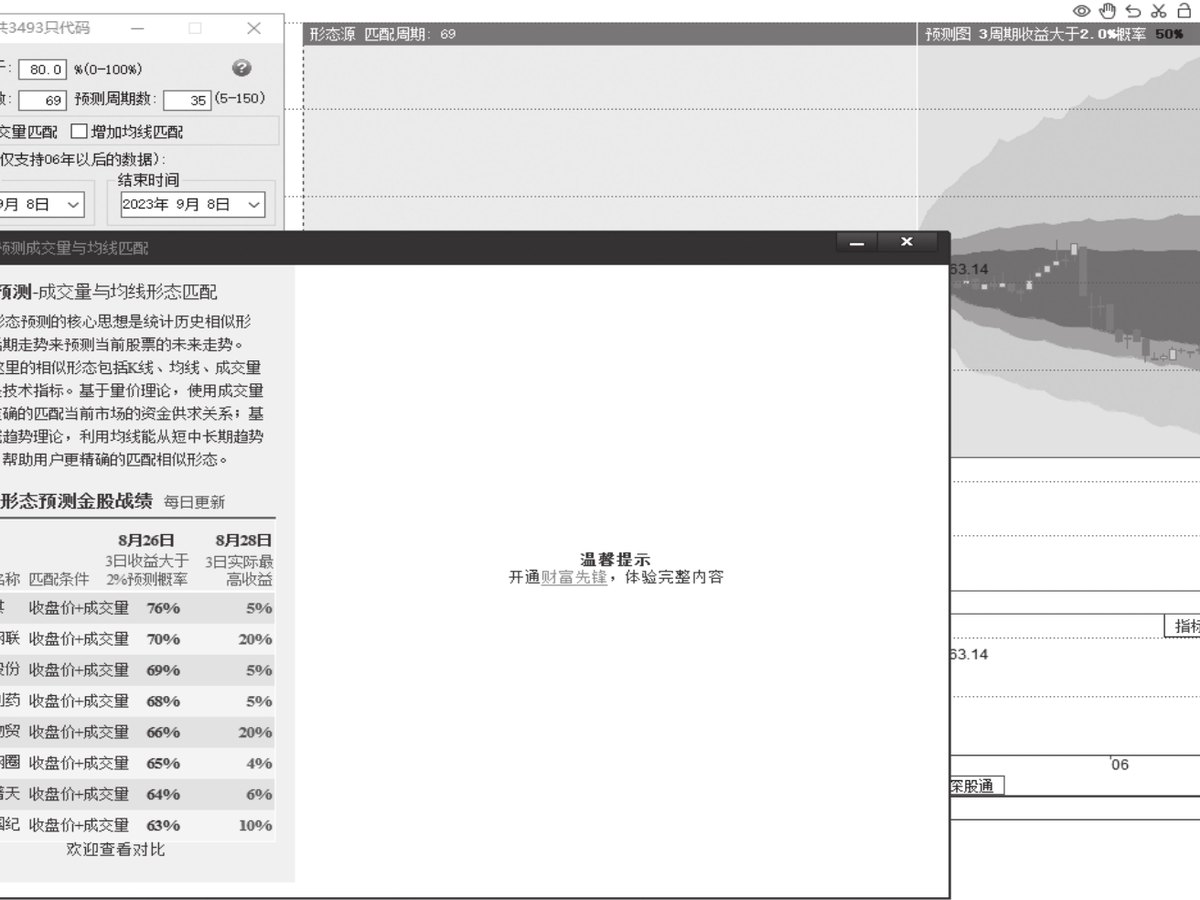The image size is (1200, 900).
Task: Click the input field showing 69
Action: 43,101
